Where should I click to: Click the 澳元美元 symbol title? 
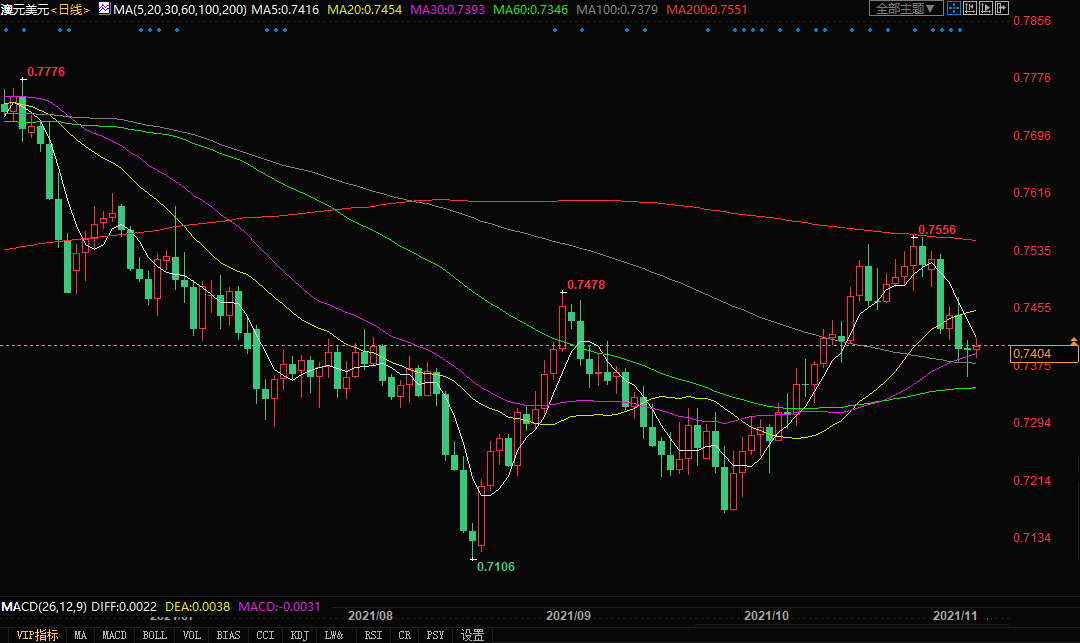click(x=24, y=9)
